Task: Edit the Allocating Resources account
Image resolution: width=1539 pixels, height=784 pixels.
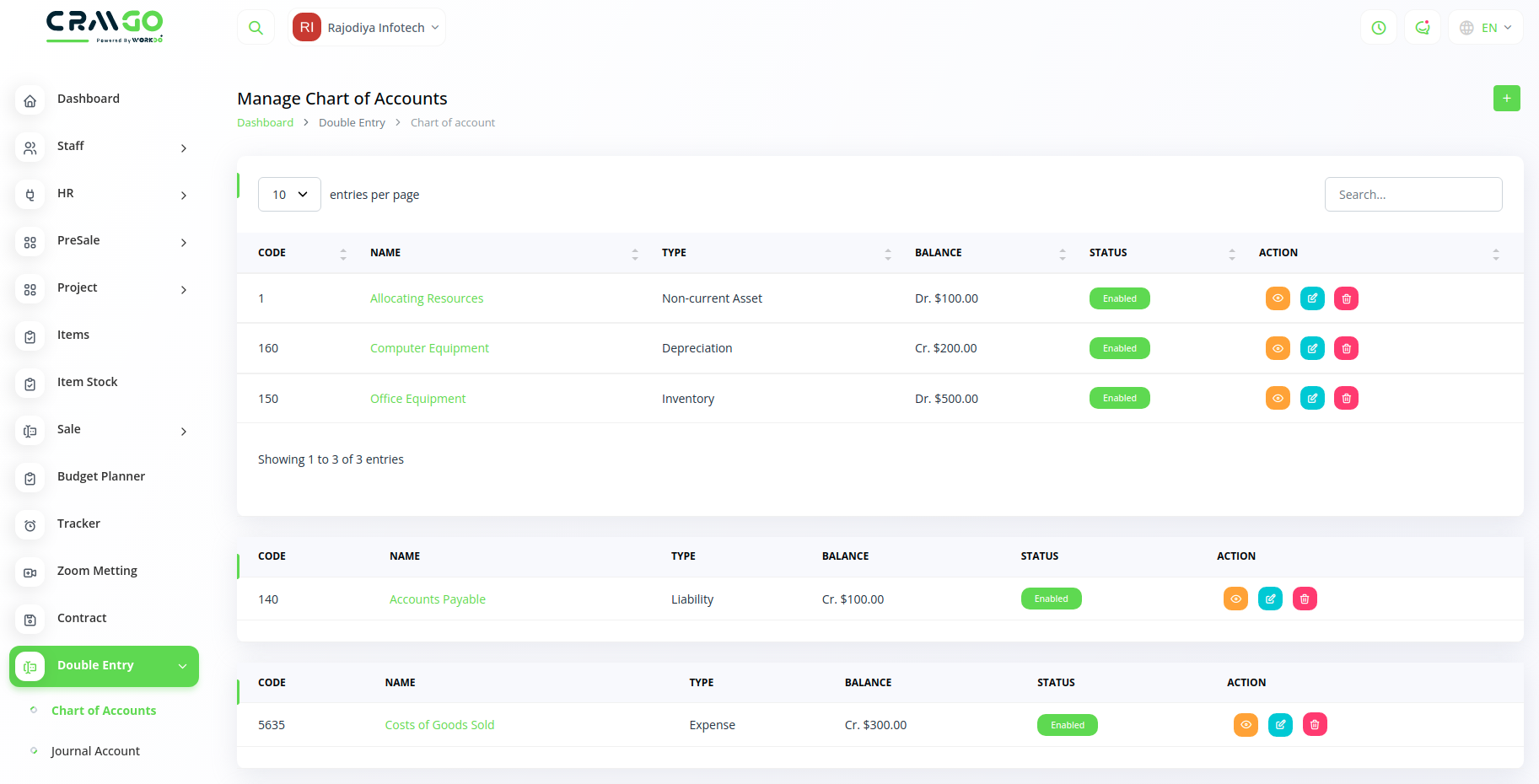Action: click(x=1312, y=298)
